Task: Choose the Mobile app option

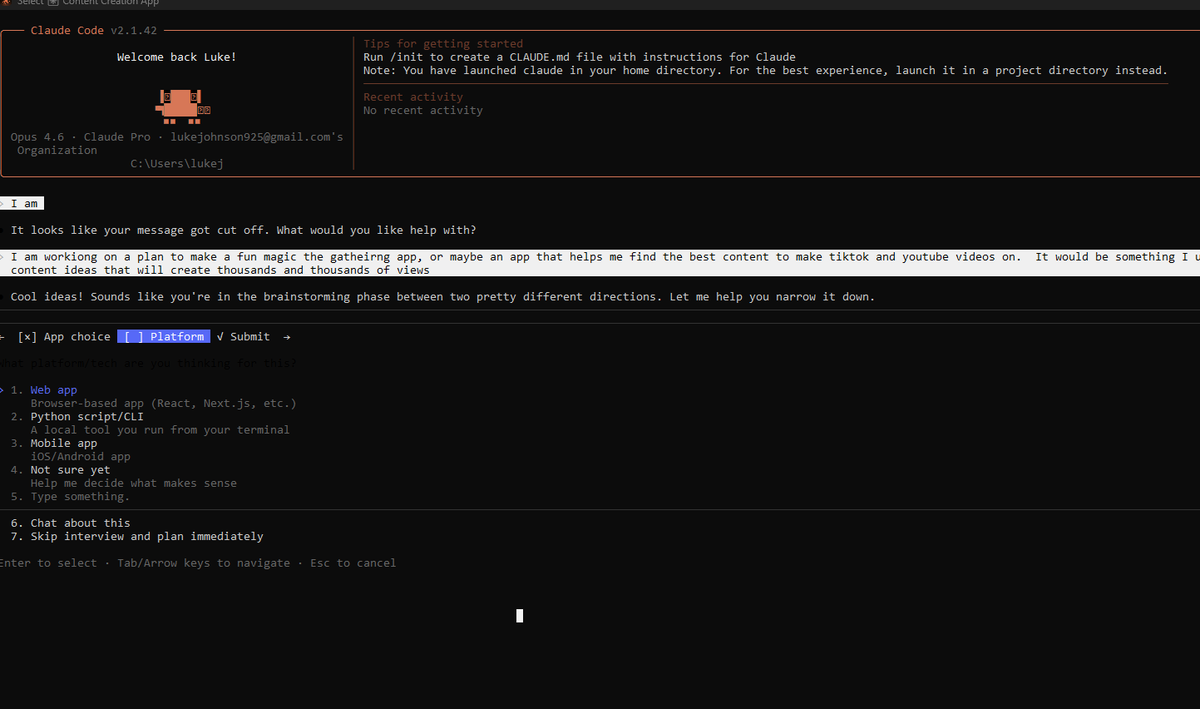Action: pyautogui.click(x=64, y=443)
